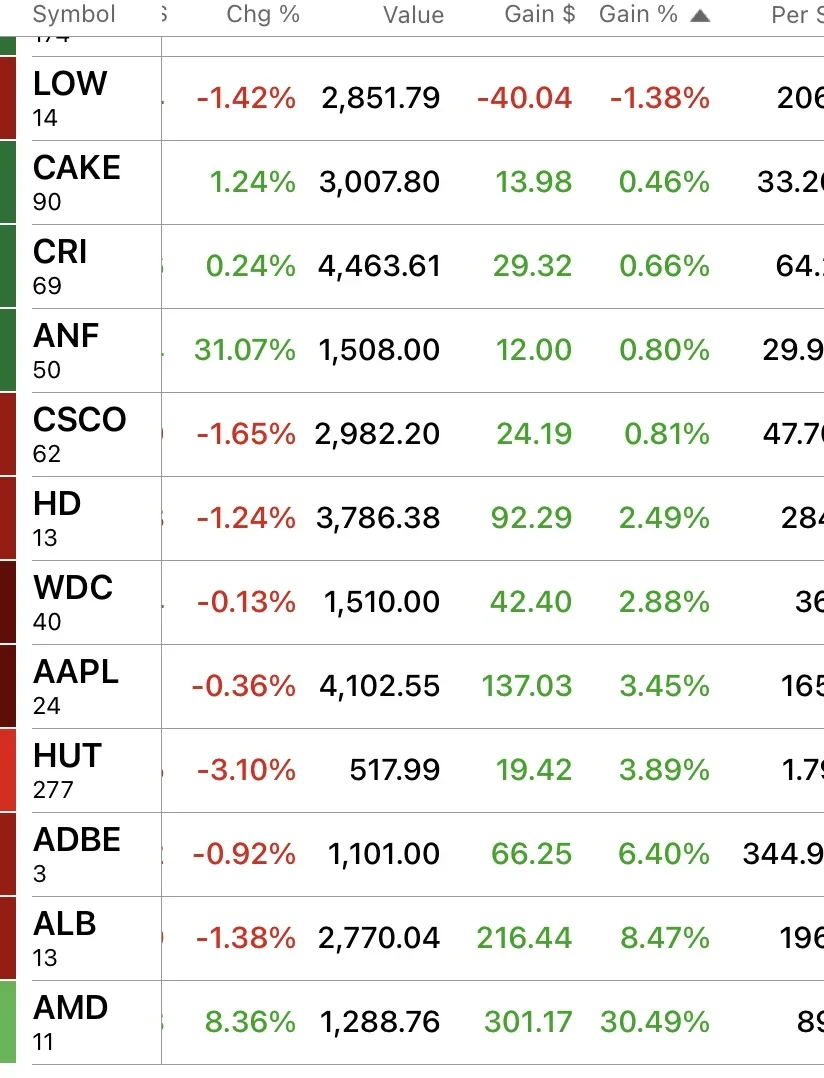The width and height of the screenshot is (824, 1078).
Task: Select the ANF symbol cell
Action: [97, 350]
